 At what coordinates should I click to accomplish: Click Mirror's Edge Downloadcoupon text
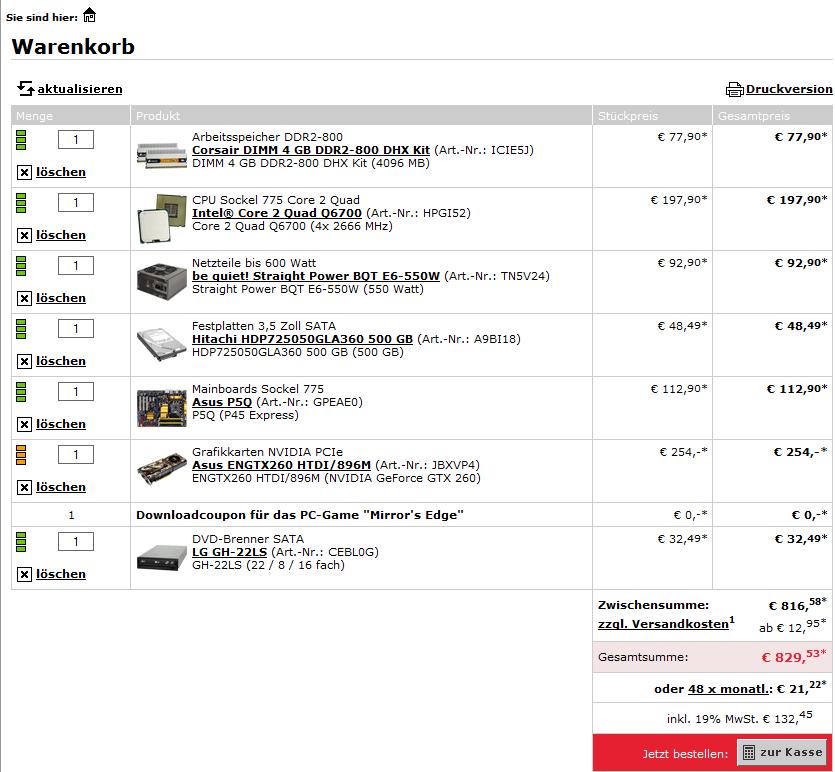[x=300, y=515]
